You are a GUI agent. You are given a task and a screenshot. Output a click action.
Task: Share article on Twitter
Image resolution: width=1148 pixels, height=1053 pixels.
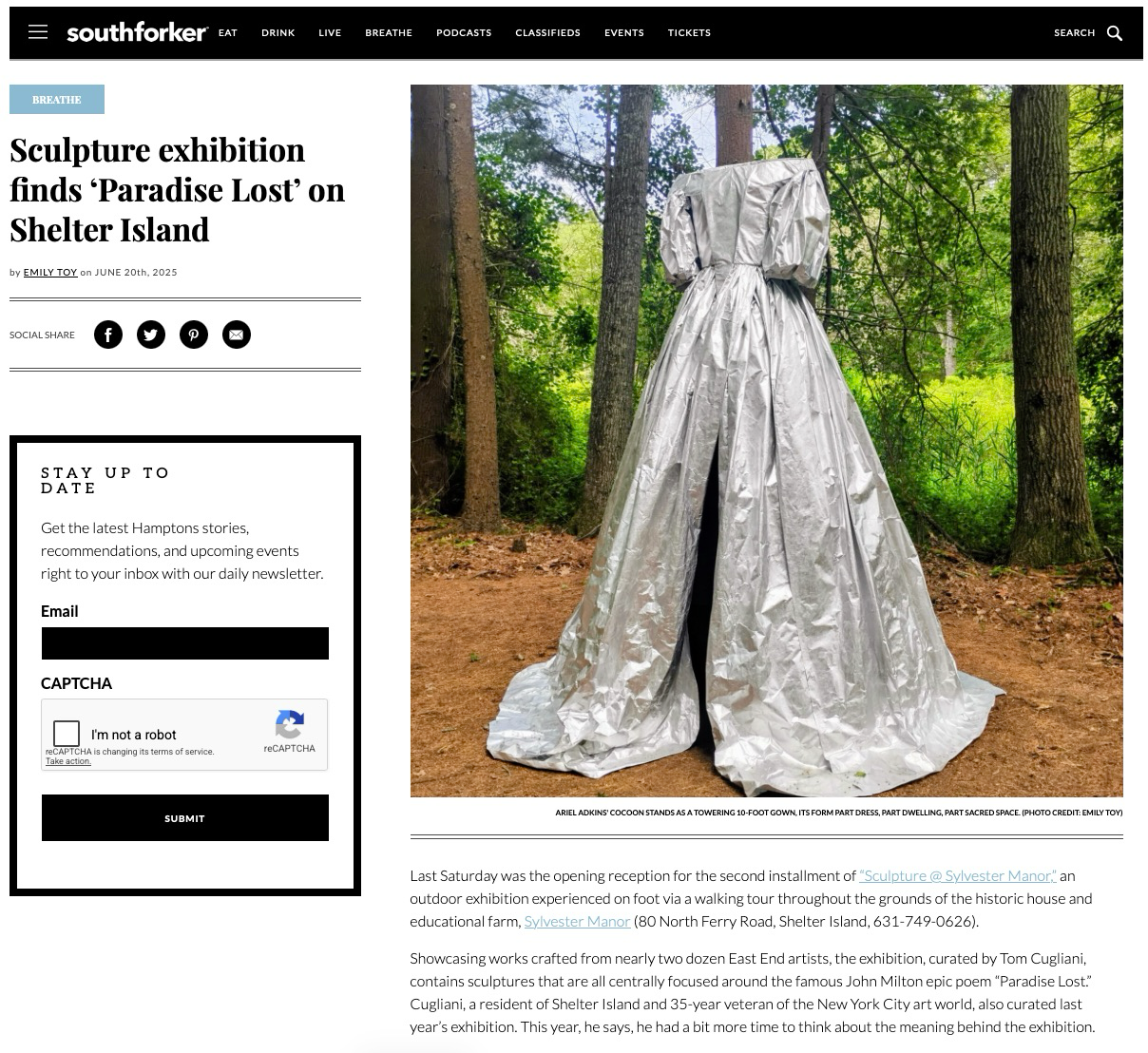click(x=151, y=335)
